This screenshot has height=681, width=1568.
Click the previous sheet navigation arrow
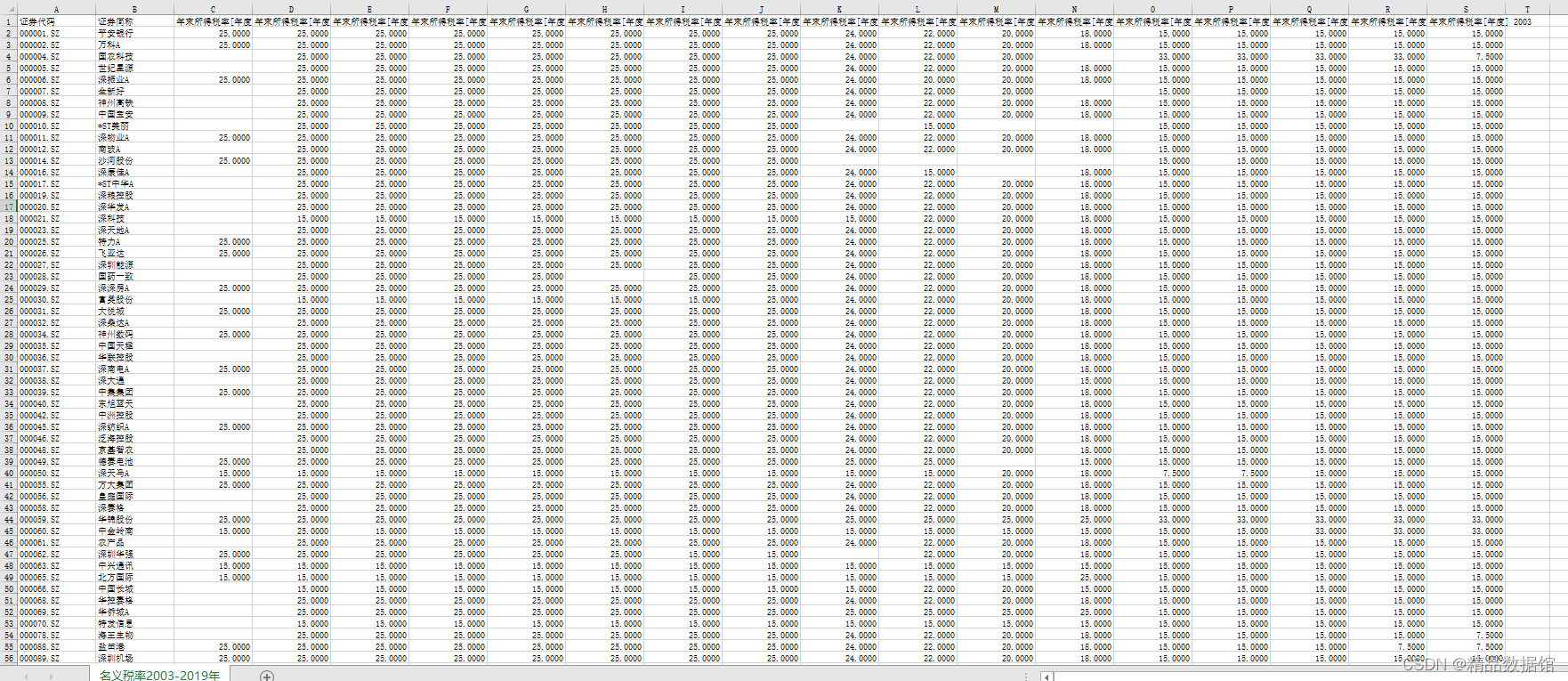pos(27,677)
